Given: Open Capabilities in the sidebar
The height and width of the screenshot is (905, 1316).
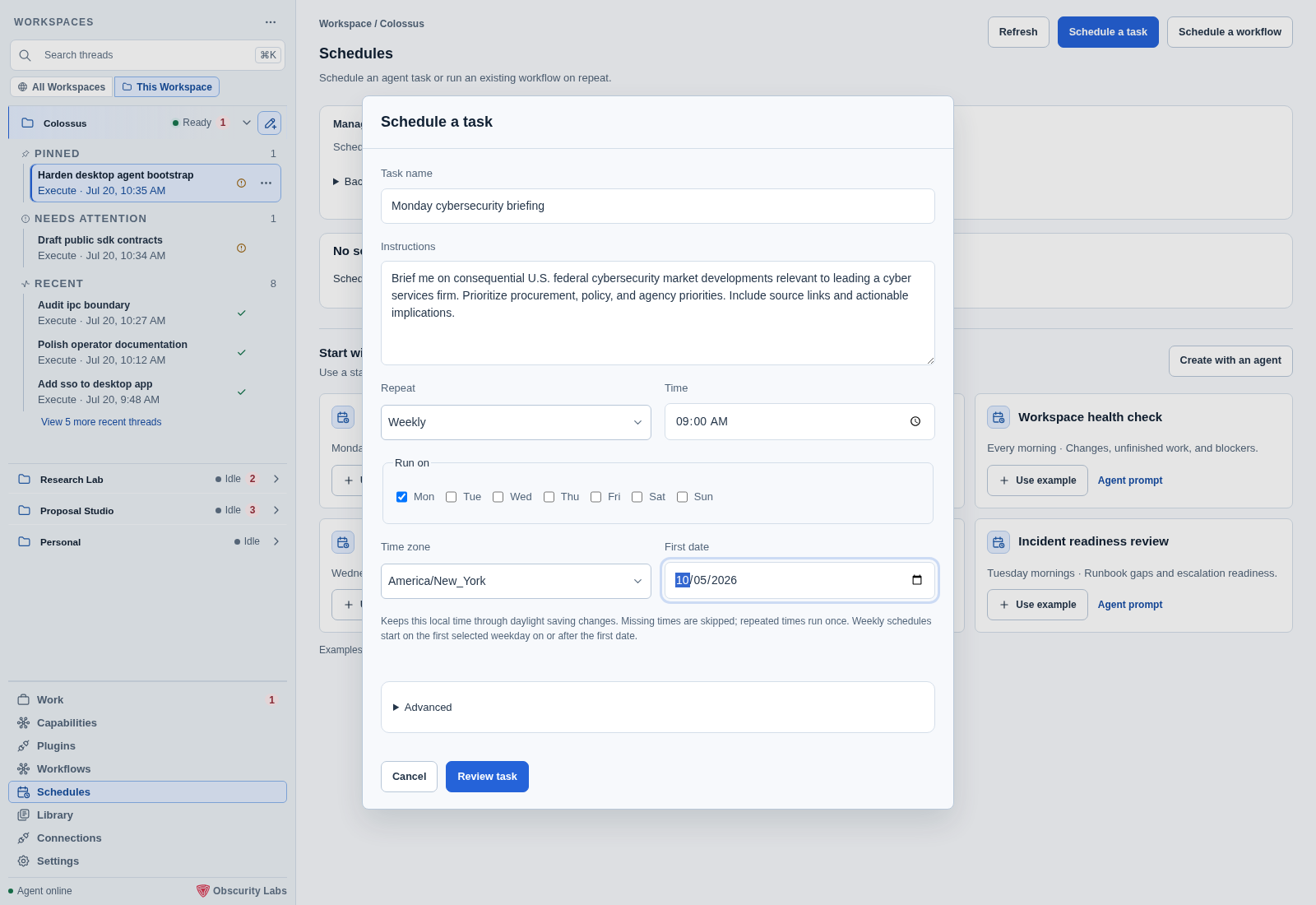Looking at the screenshot, I should [x=147, y=723].
